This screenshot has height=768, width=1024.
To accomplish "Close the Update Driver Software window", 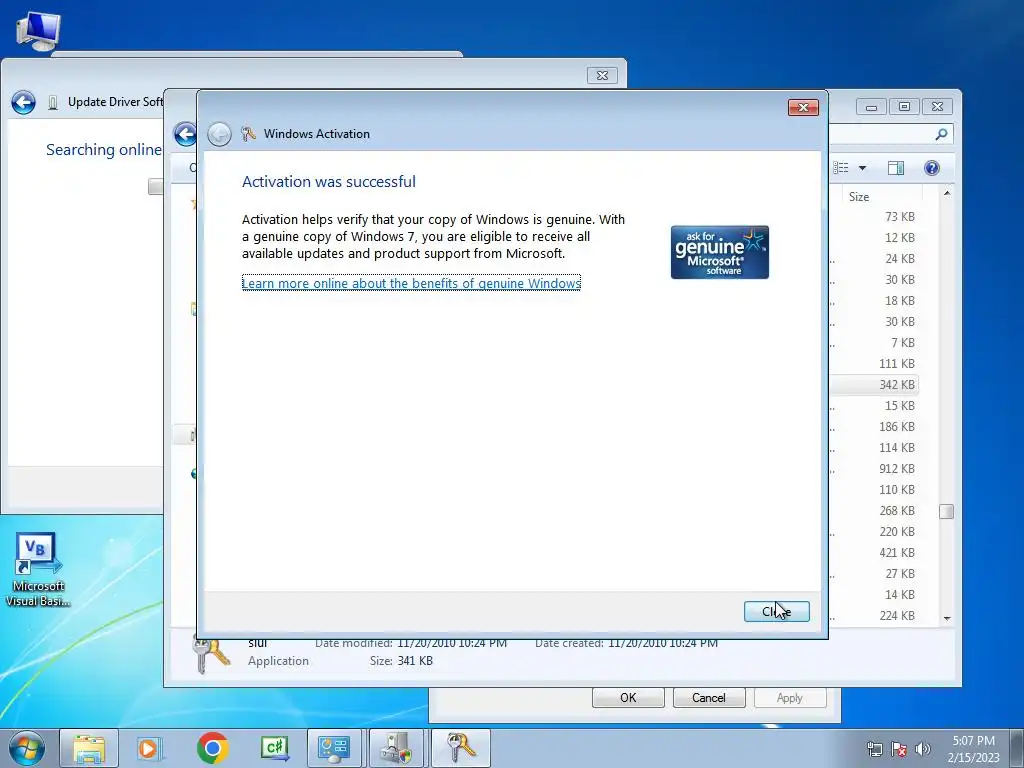I will (602, 76).
